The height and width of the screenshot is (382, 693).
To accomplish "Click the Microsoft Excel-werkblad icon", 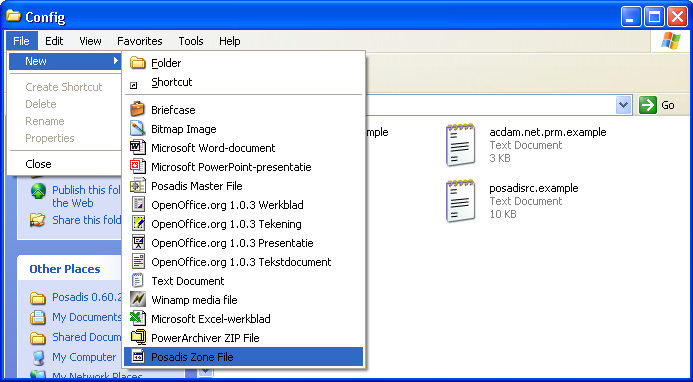I will 137,318.
